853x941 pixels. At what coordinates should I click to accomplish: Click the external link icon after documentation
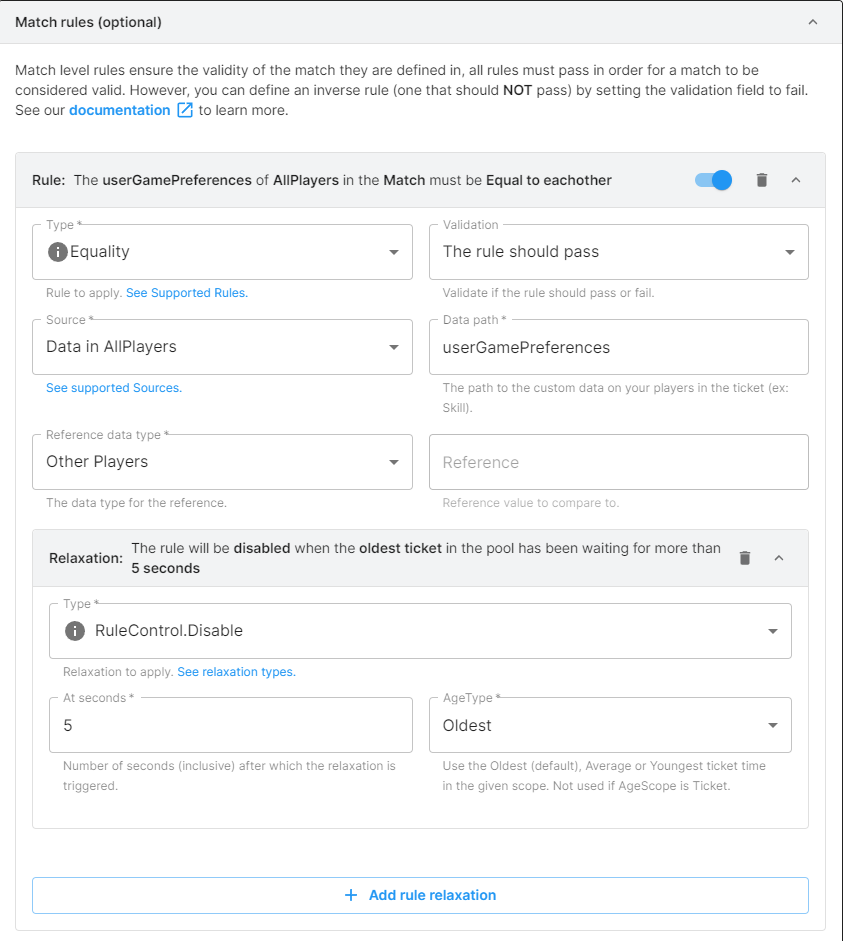click(184, 111)
